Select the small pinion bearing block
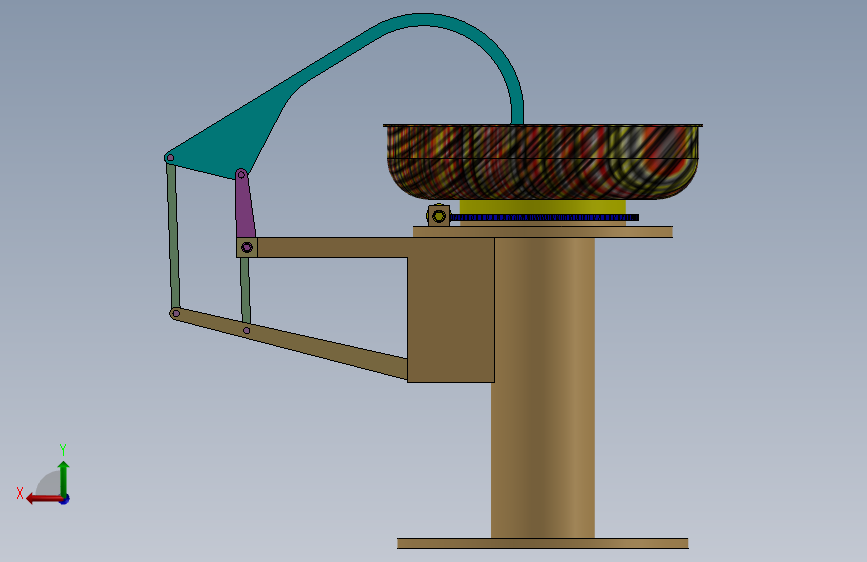The height and width of the screenshot is (562, 867). click(x=438, y=215)
